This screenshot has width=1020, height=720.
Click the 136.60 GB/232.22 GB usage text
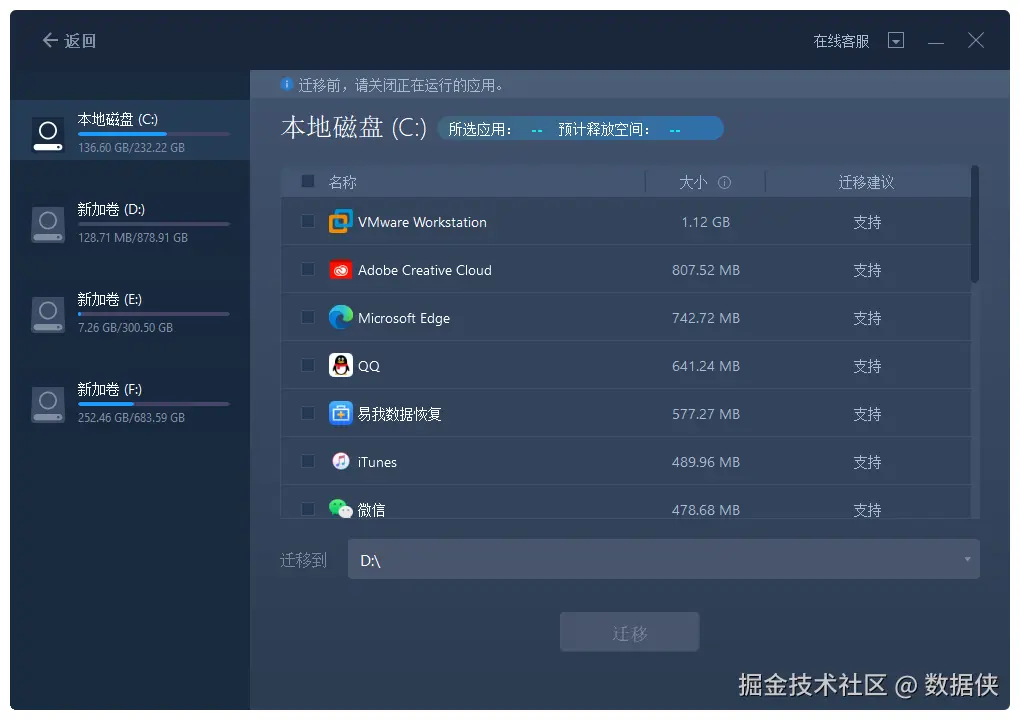[x=131, y=148]
